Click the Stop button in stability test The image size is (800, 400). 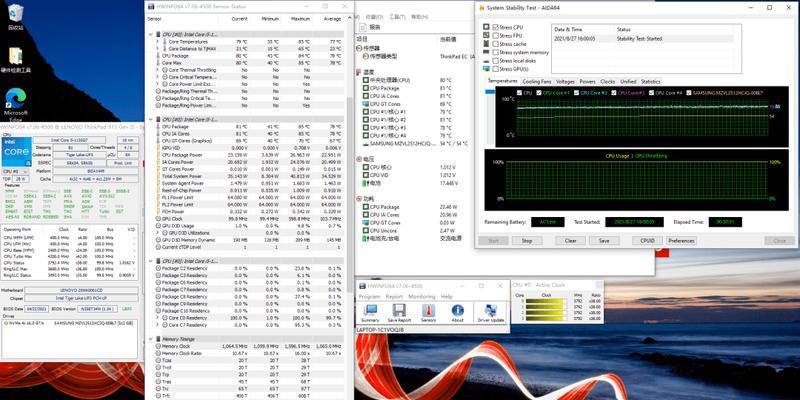click(x=527, y=240)
